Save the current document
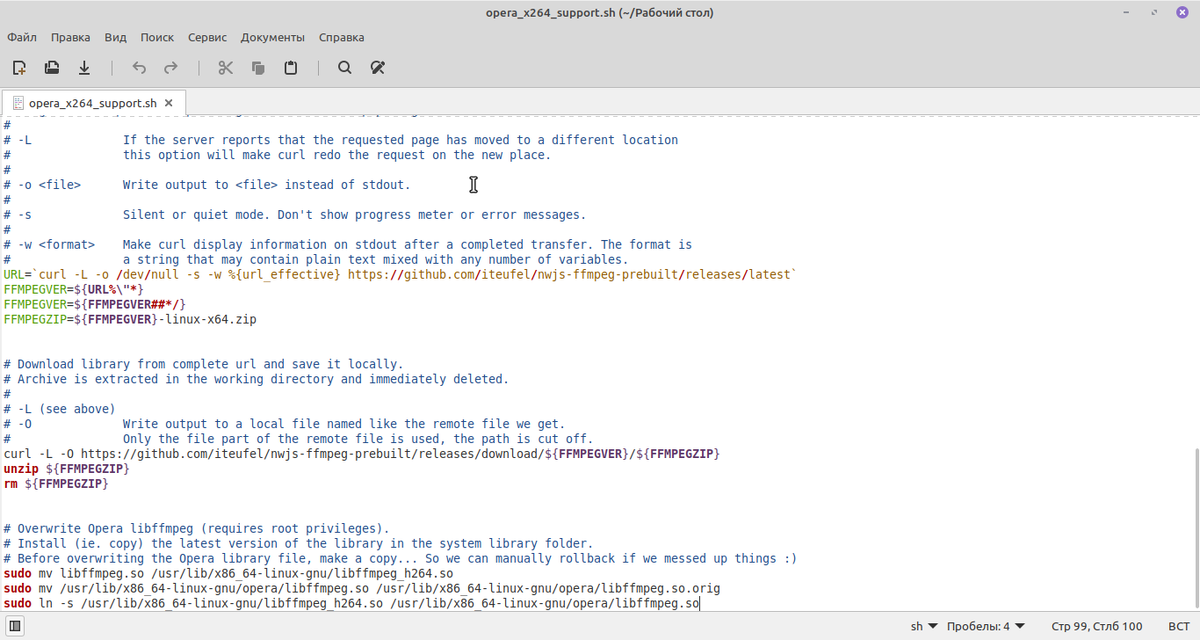This screenshot has height=640, width=1200. [84, 68]
